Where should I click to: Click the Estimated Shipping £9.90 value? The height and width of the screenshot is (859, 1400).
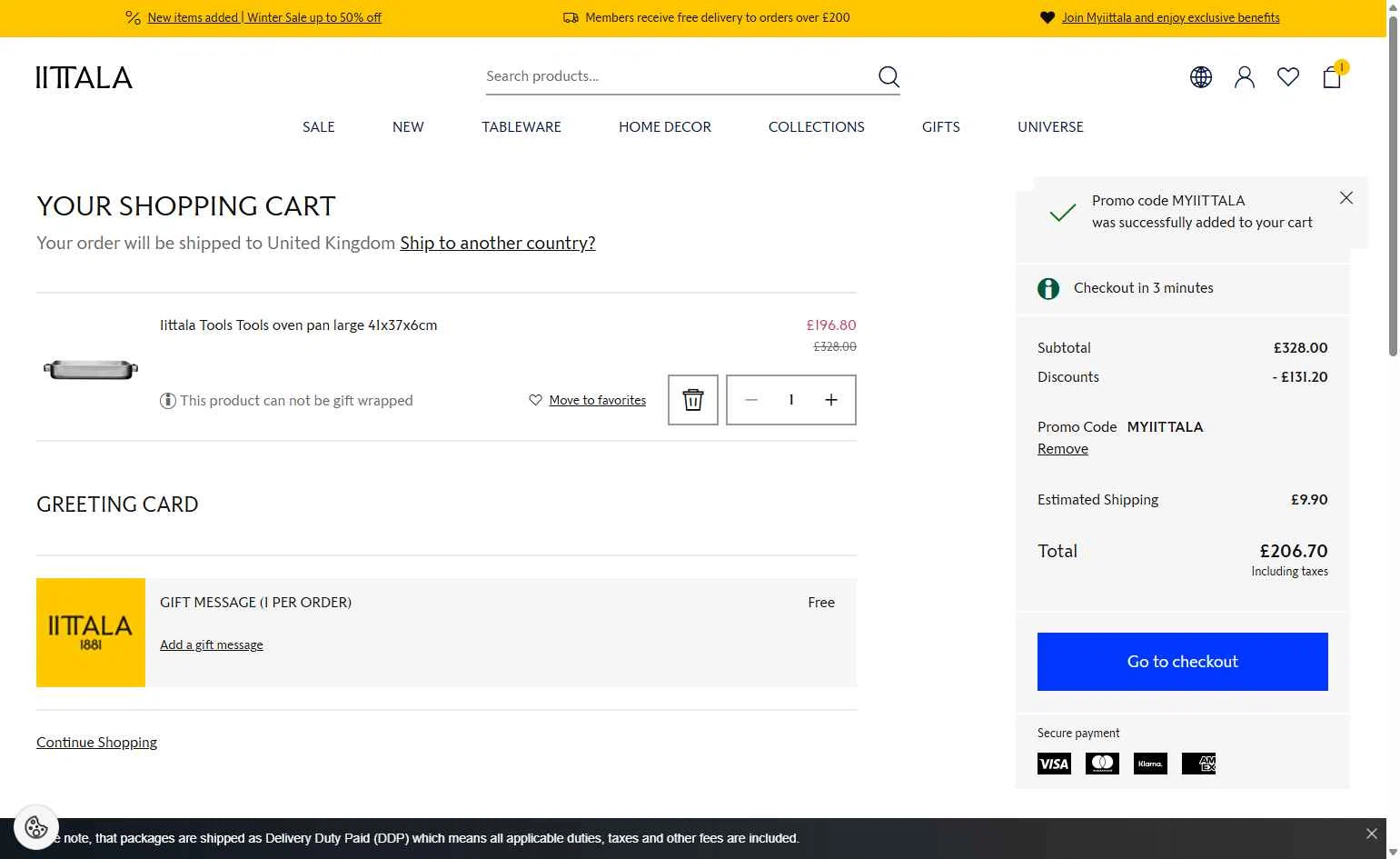pyautogui.click(x=1309, y=500)
